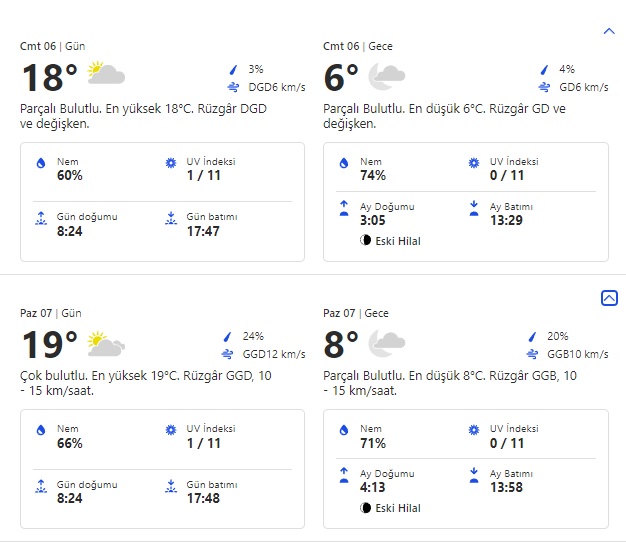
Task: Click the Paz 07 | Gece heading
Action: [356, 313]
